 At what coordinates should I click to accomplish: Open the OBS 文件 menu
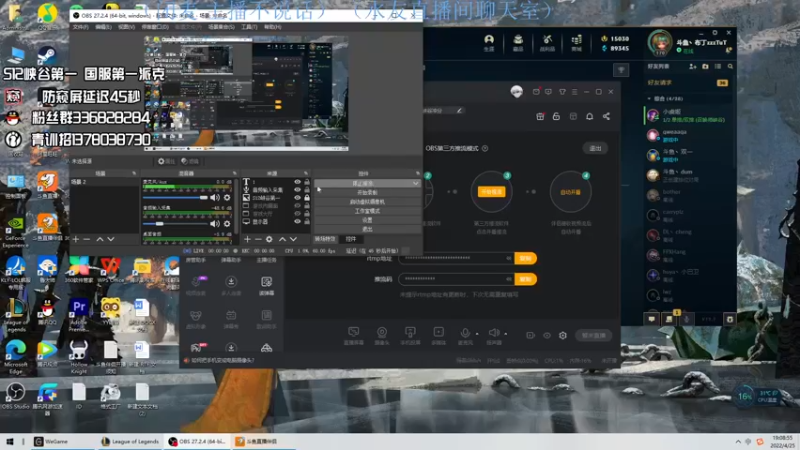click(x=80, y=27)
